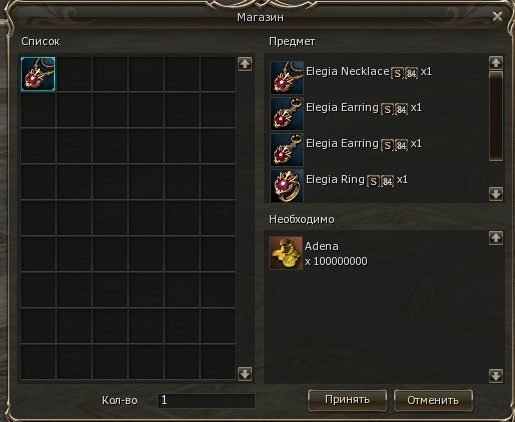Click the Adena gold coins icon
The image size is (515, 422).
(x=286, y=253)
